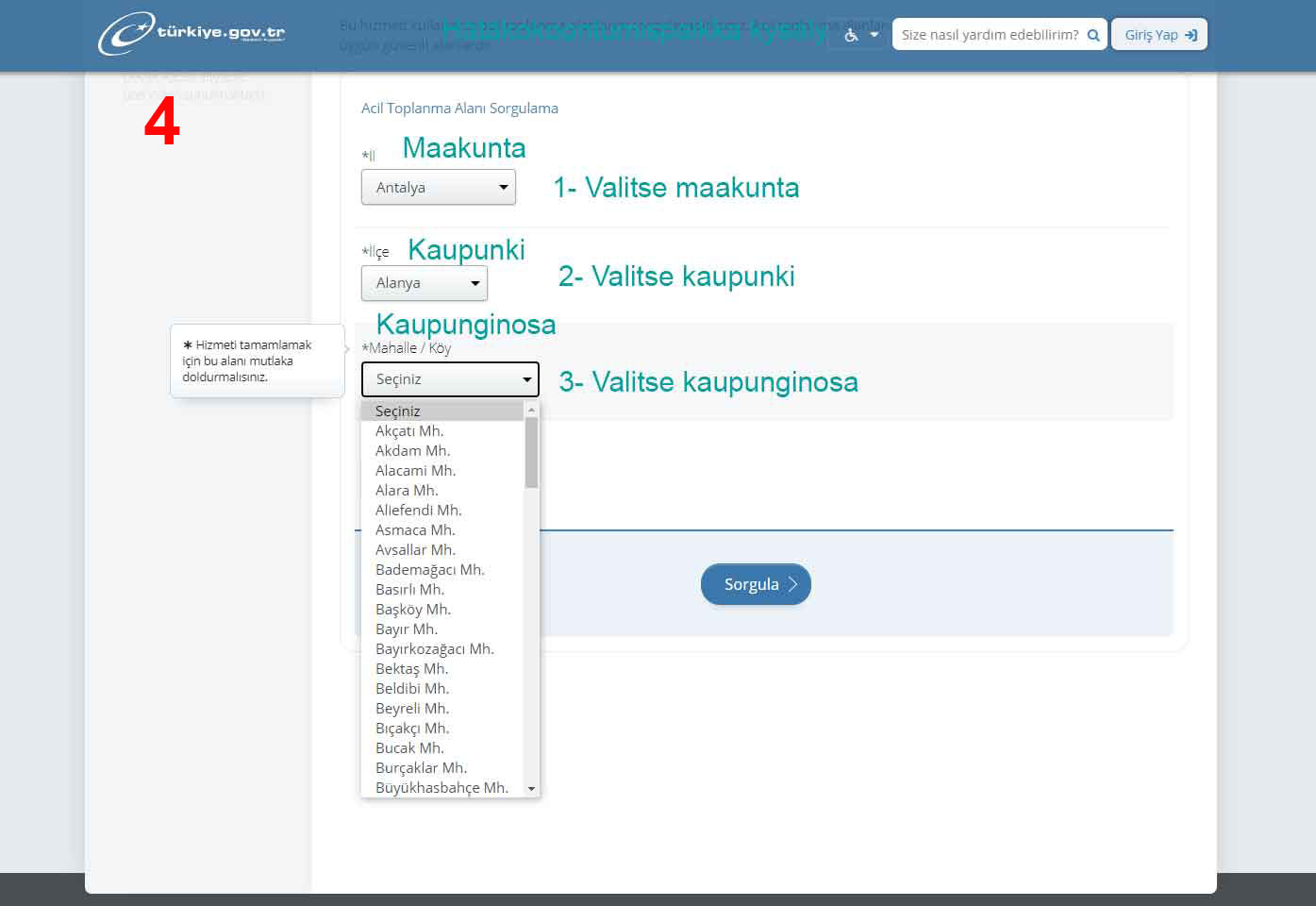1316x906 pixels.
Task: Select the Seçiniz placeholder option in list
Action: [x=398, y=411]
